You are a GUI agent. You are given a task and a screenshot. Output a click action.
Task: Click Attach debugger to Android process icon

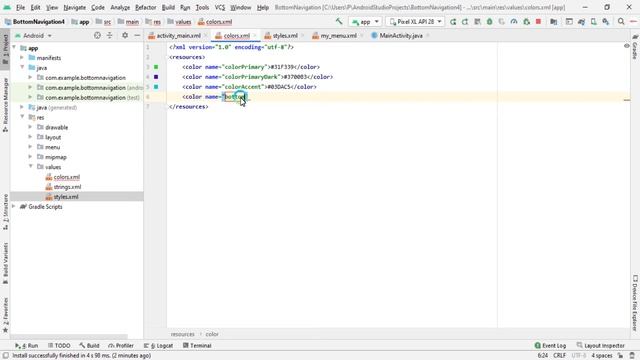527,22
